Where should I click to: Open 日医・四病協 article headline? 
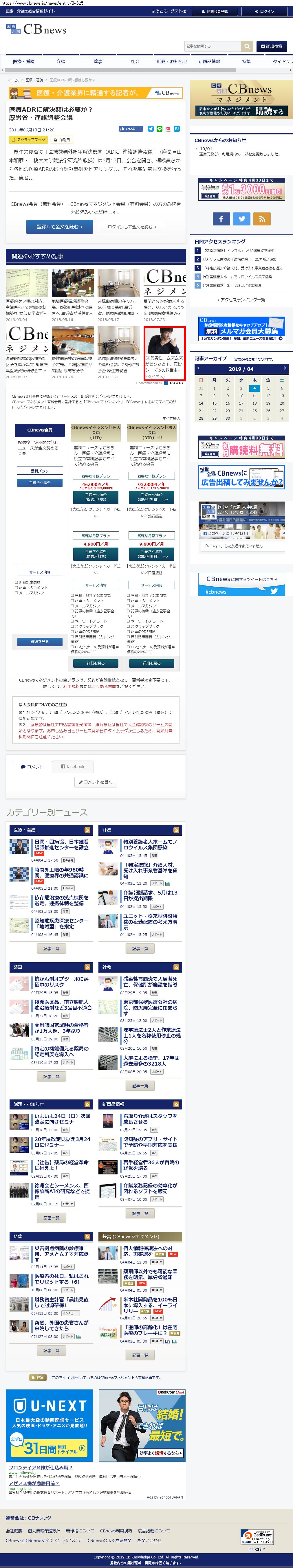61,844
